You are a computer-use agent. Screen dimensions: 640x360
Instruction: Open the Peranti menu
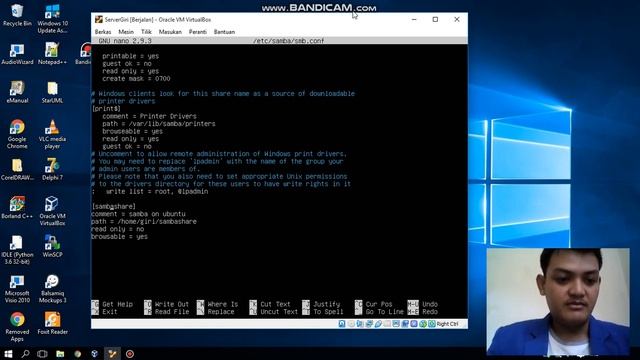(x=198, y=31)
